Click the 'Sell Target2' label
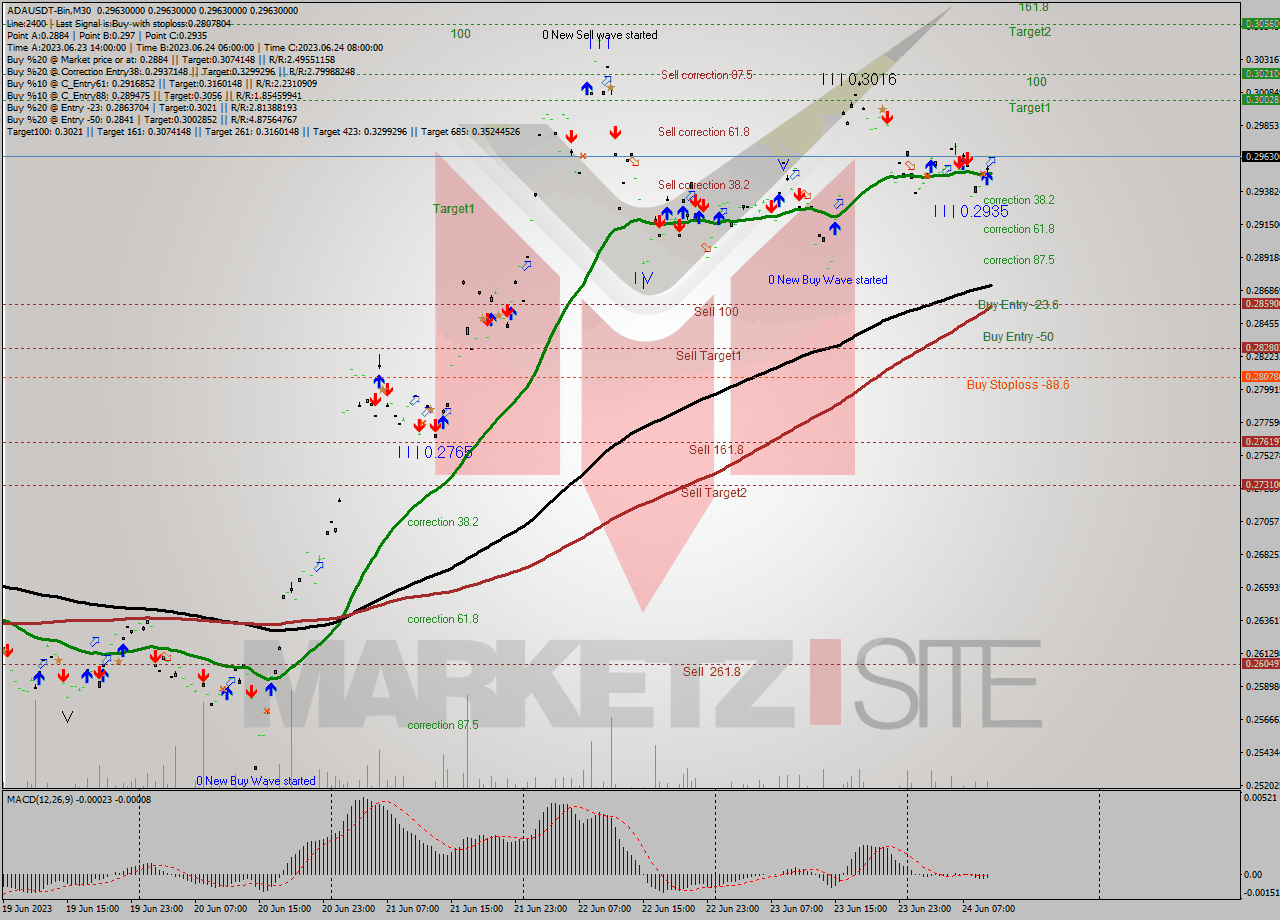This screenshot has width=1280, height=920. [713, 492]
